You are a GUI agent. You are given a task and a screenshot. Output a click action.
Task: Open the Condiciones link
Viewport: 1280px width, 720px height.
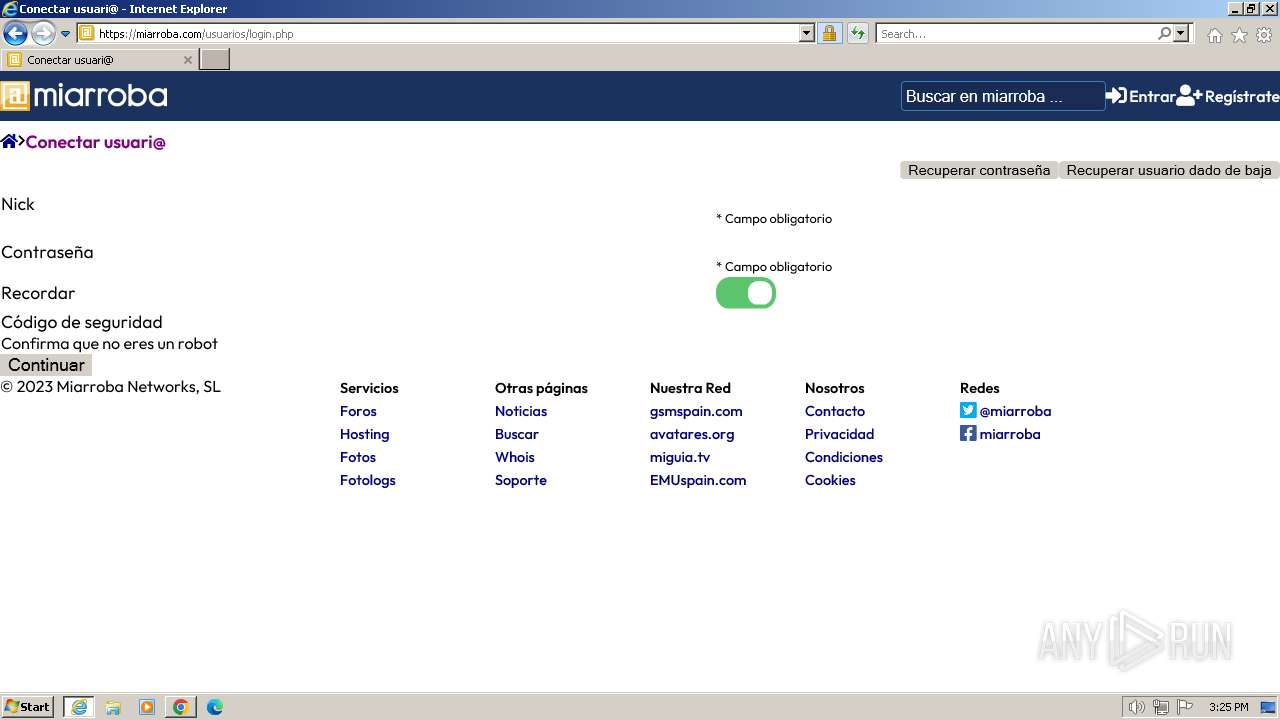point(844,457)
